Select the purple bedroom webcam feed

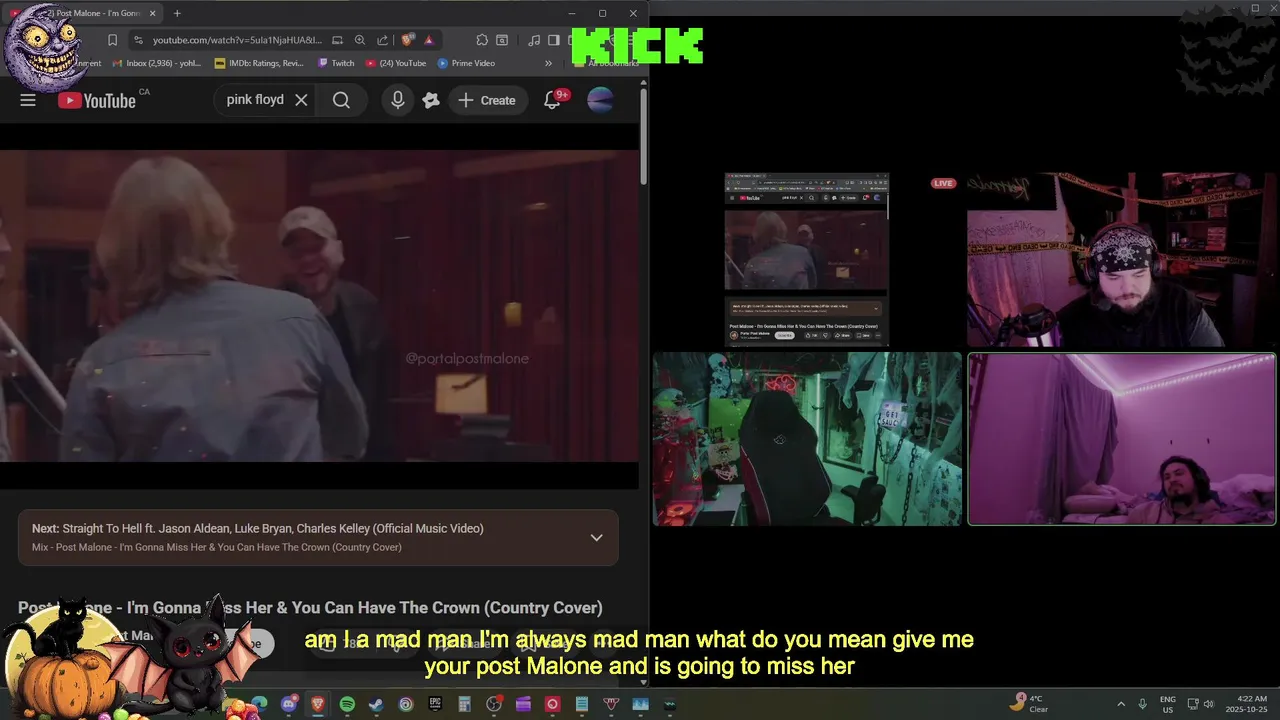[x=1121, y=438]
